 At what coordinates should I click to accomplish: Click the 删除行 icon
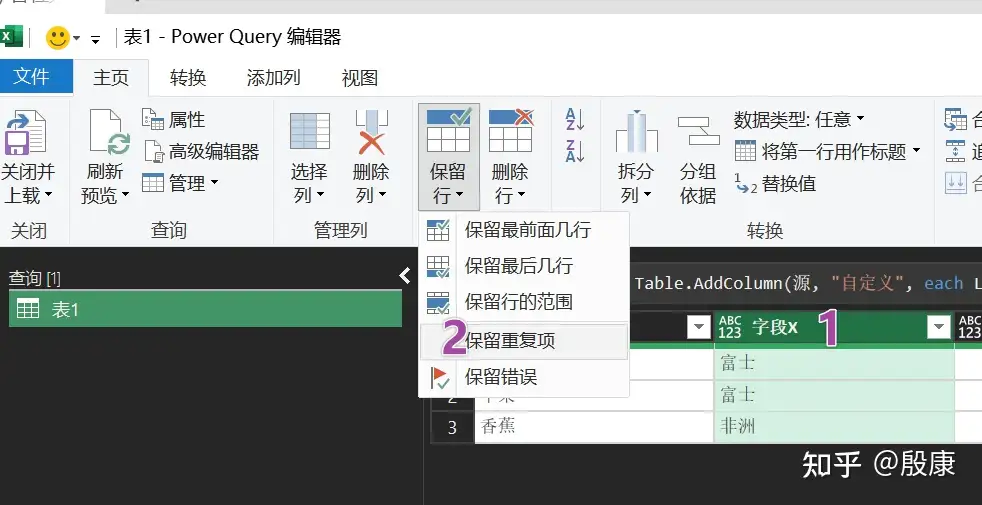[x=510, y=130]
